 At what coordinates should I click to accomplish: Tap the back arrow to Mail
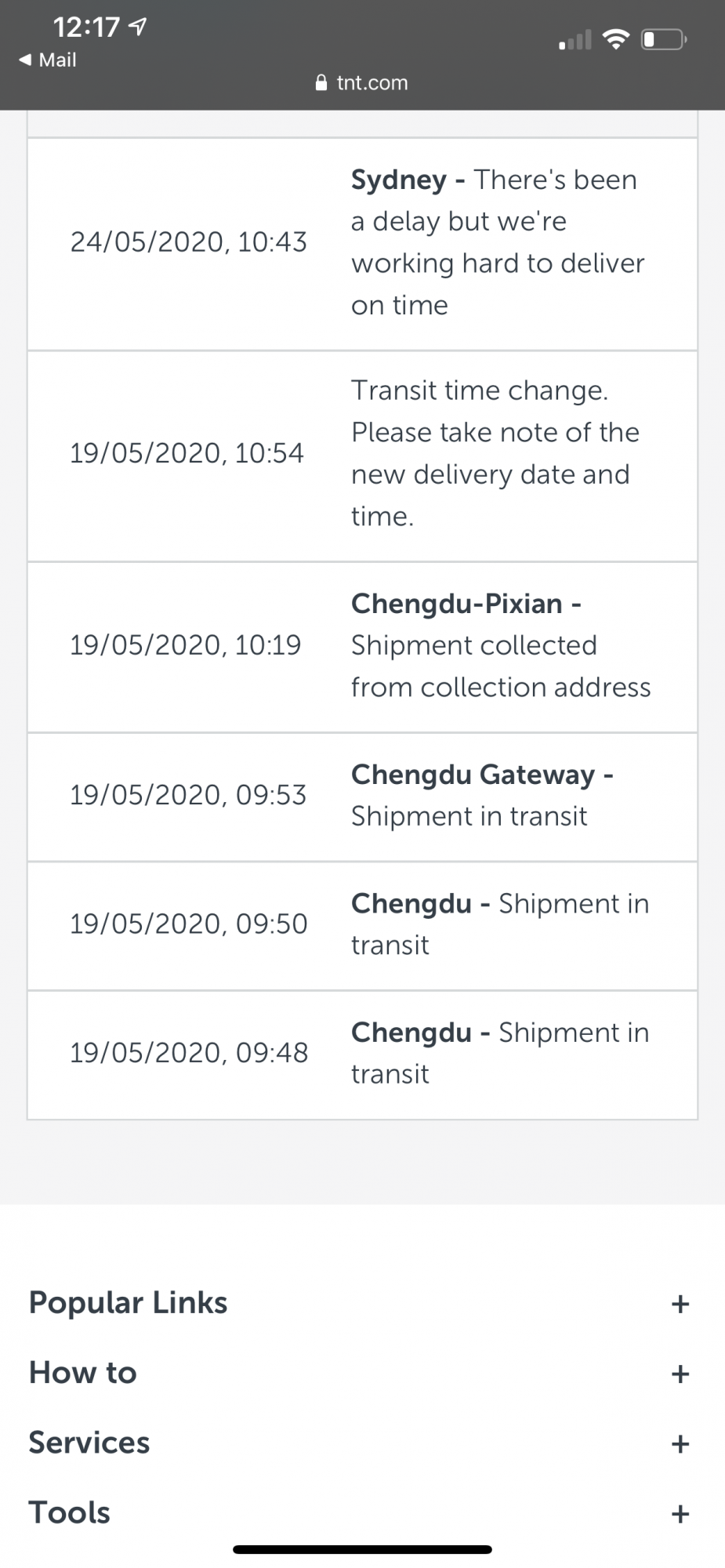coord(25,60)
